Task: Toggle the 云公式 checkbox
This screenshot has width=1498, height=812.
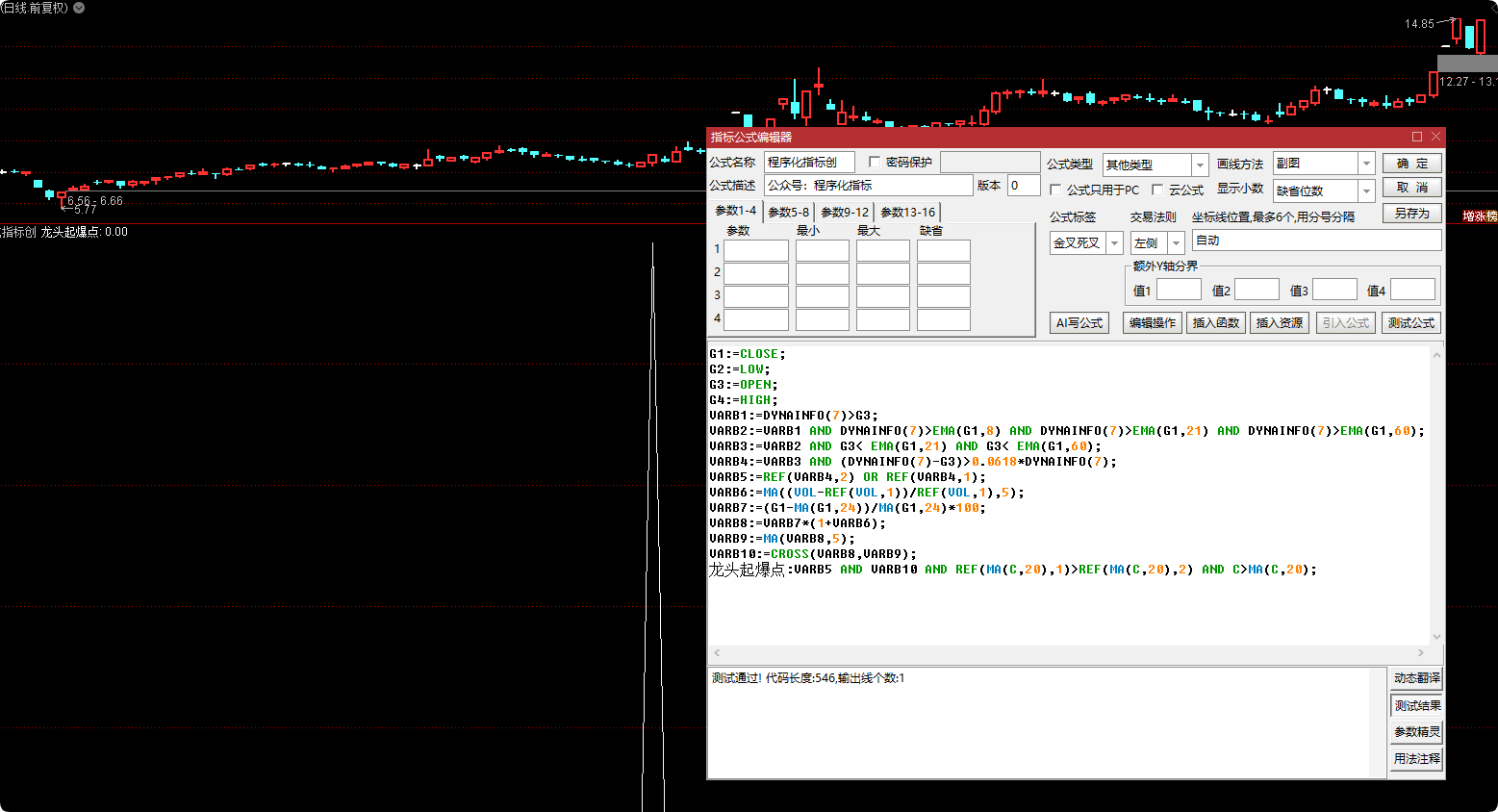Action: 1157,190
